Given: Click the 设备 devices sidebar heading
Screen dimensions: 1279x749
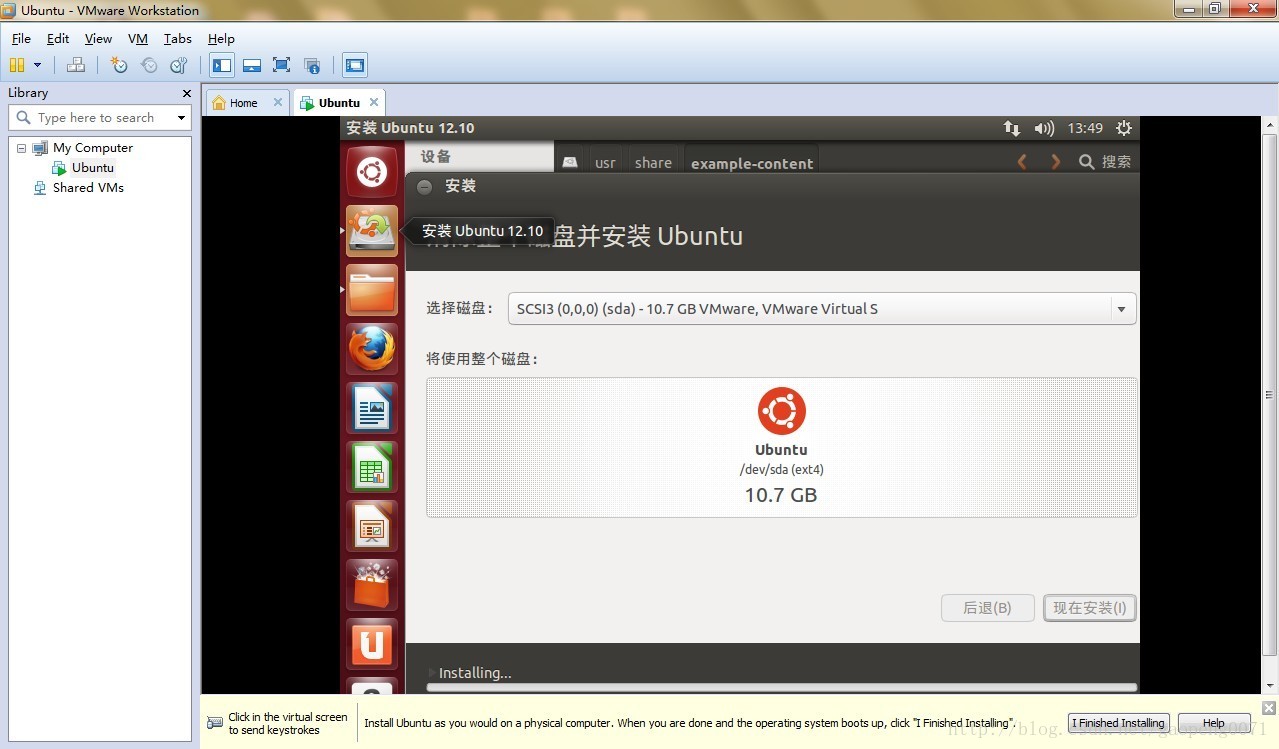Looking at the screenshot, I should tap(436, 156).
